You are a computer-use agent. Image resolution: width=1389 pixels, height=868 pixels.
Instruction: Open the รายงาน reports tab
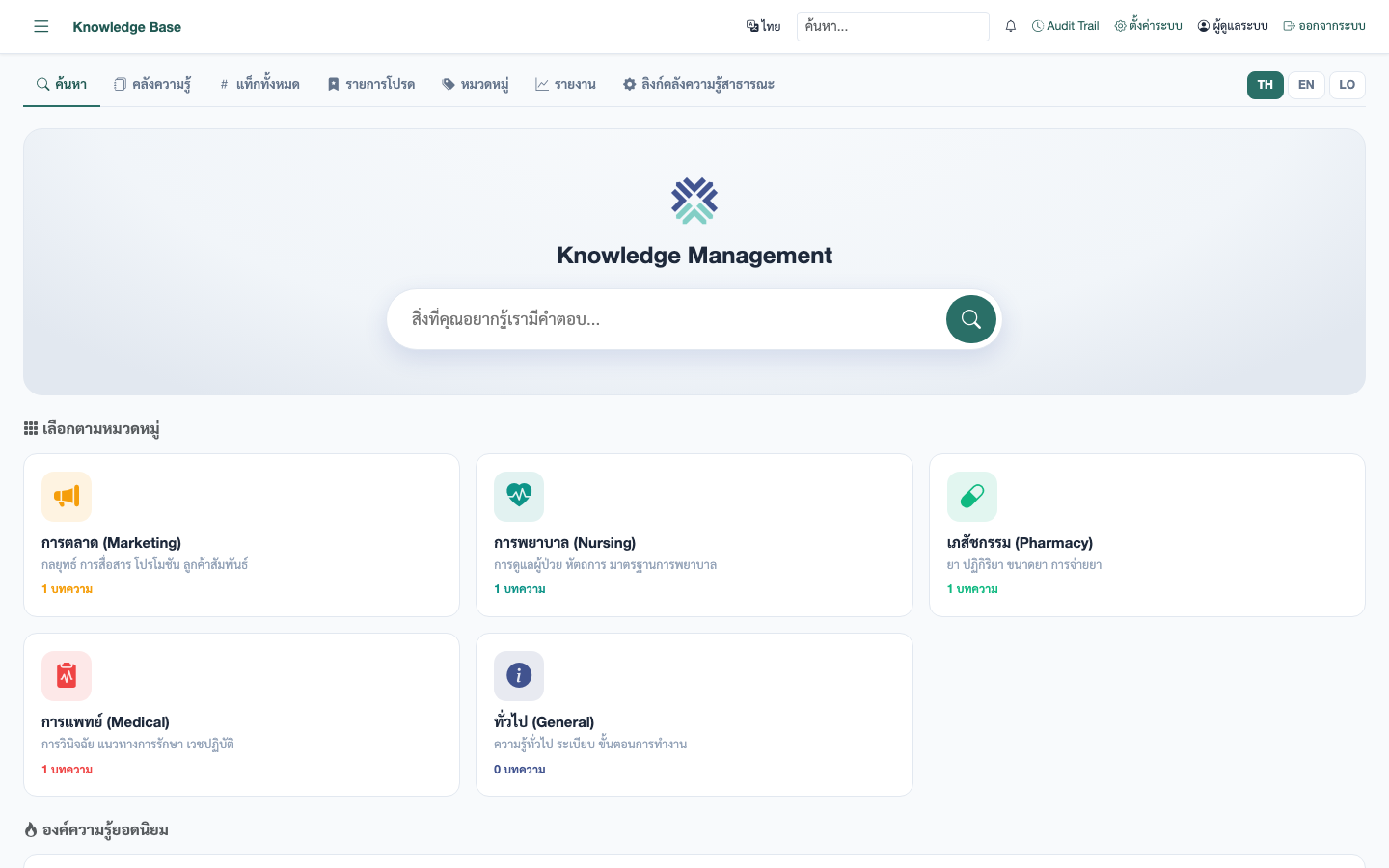coord(566,85)
